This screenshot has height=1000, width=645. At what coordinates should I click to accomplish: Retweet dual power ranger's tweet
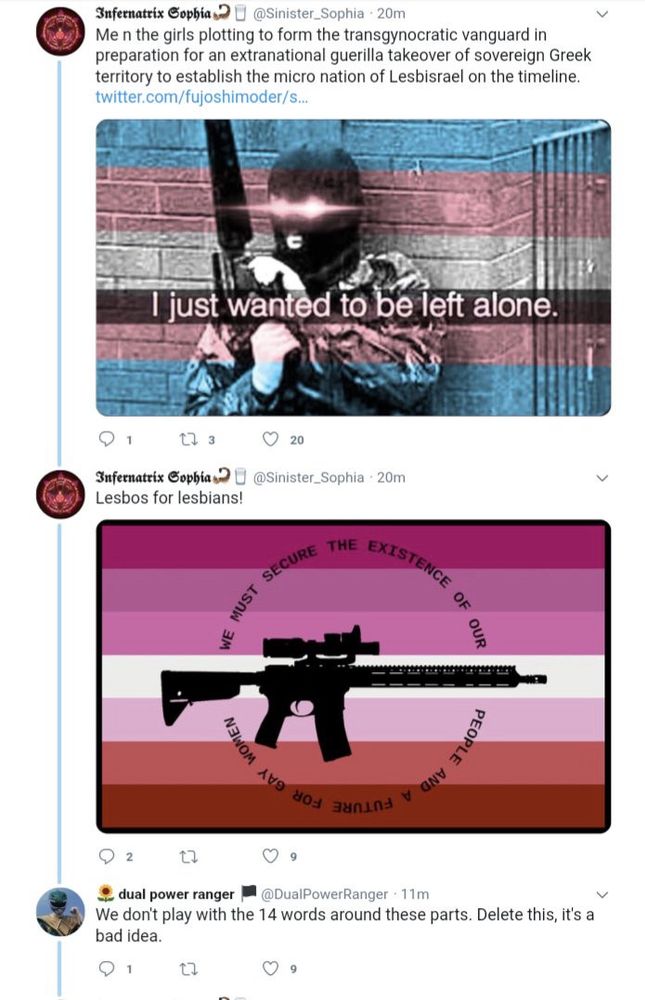188,969
